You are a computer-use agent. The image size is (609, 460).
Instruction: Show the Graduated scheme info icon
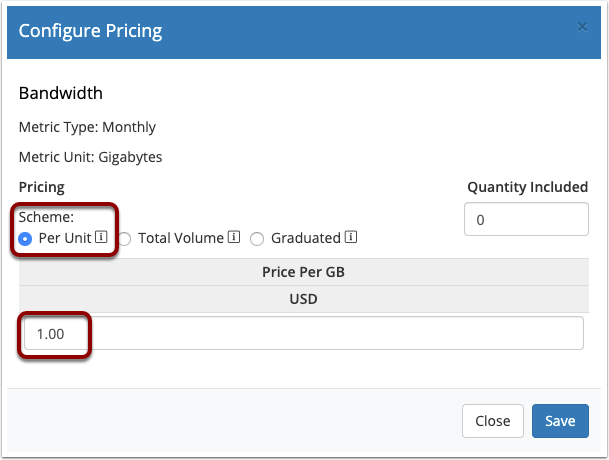tap(351, 237)
